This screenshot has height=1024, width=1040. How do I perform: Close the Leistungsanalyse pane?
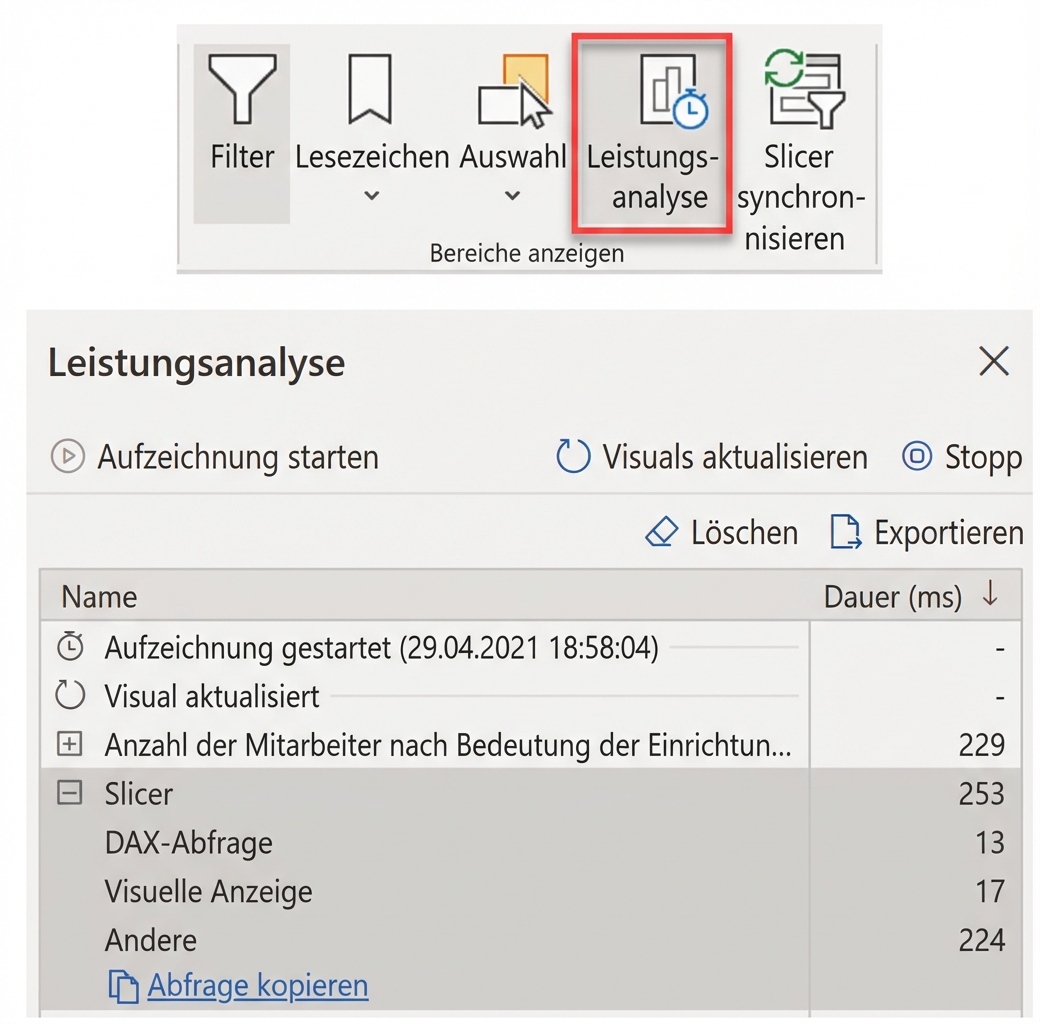(994, 362)
